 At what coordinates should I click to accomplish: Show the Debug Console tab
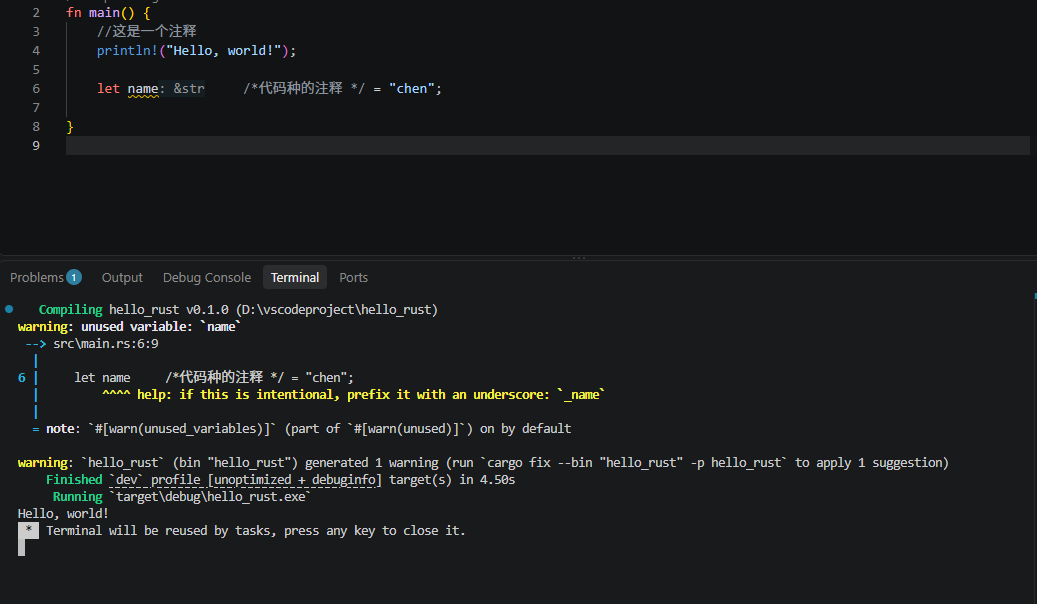207,277
